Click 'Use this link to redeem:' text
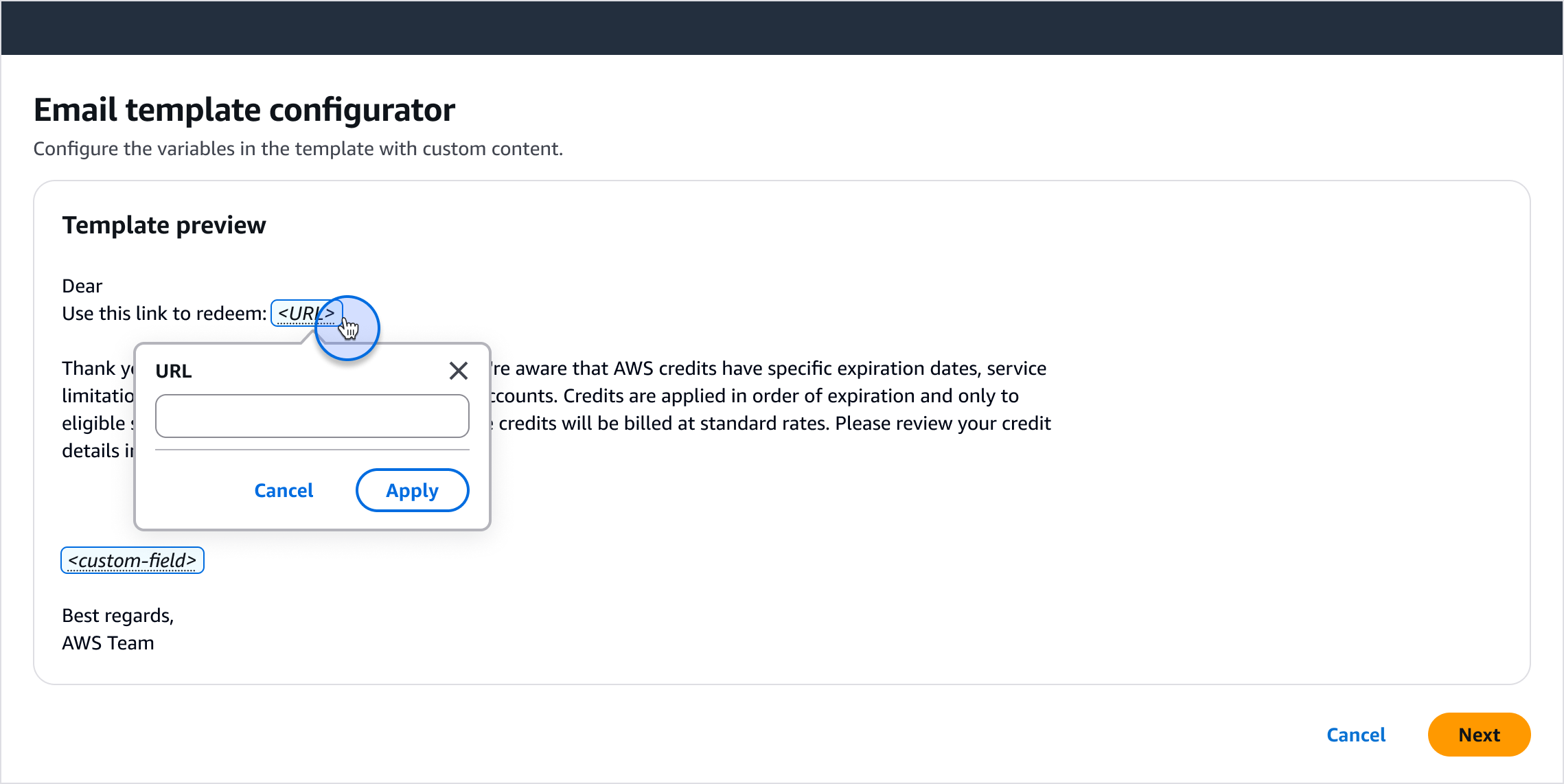This screenshot has height=784, width=1564. point(164,314)
